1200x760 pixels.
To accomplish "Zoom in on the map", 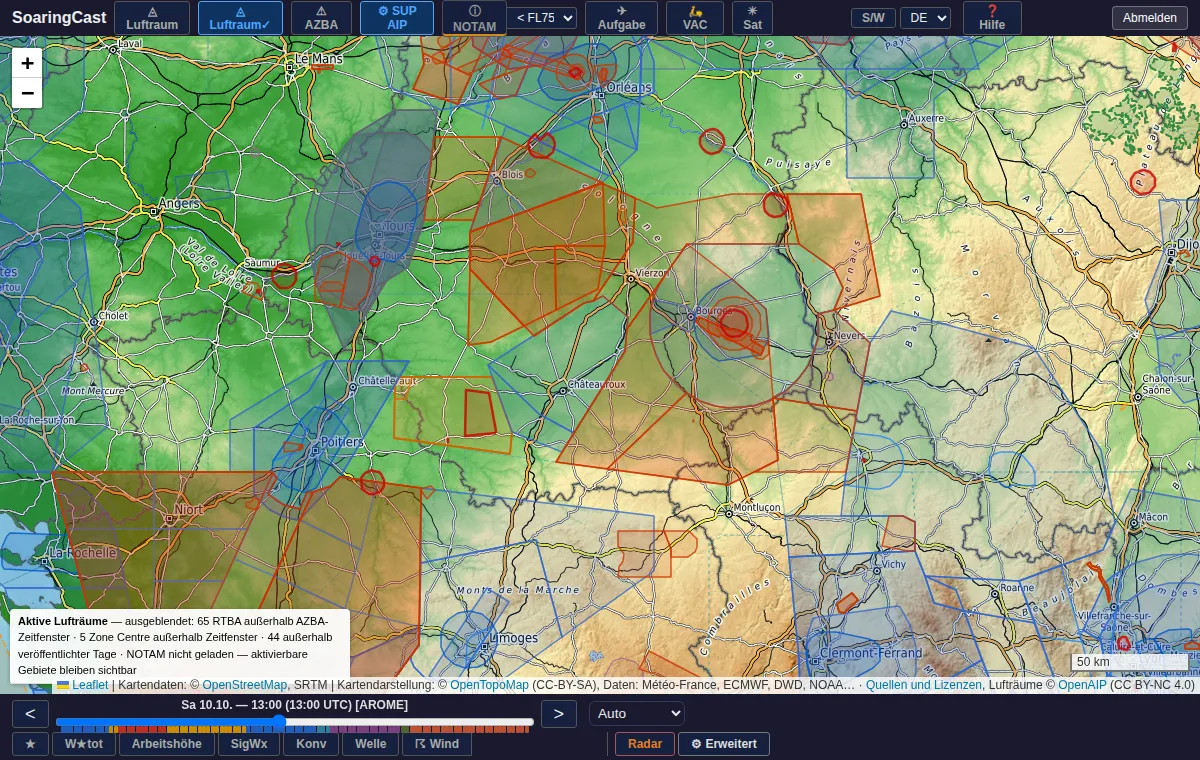I will tap(27, 63).
